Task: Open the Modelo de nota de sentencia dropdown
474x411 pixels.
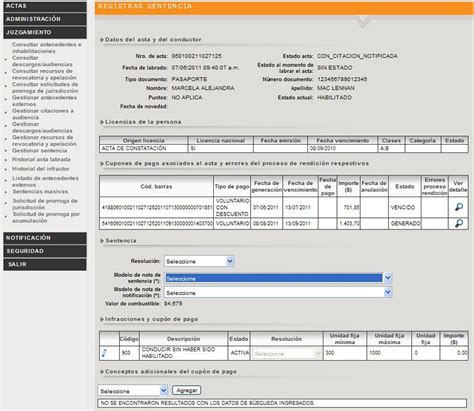Action: coord(278,278)
